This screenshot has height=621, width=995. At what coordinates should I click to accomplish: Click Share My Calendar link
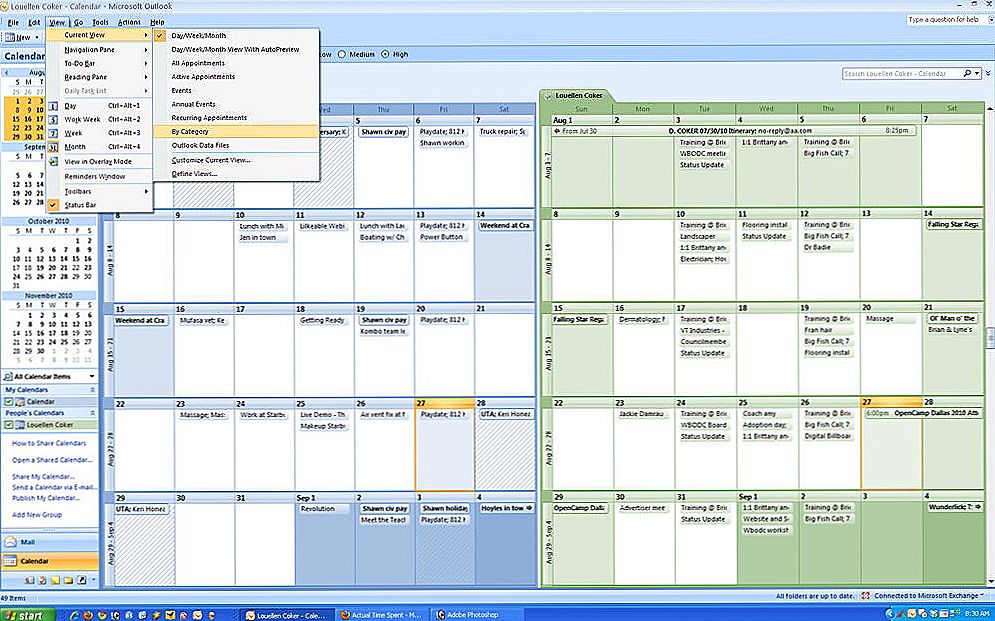click(43, 477)
